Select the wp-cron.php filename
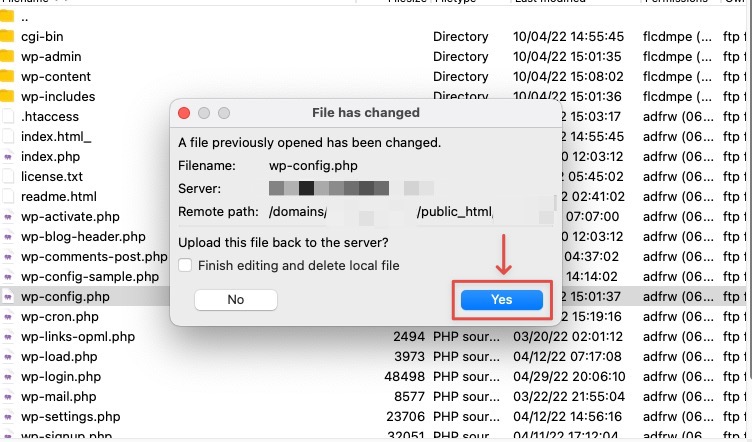This screenshot has height=442, width=752. (x=59, y=317)
